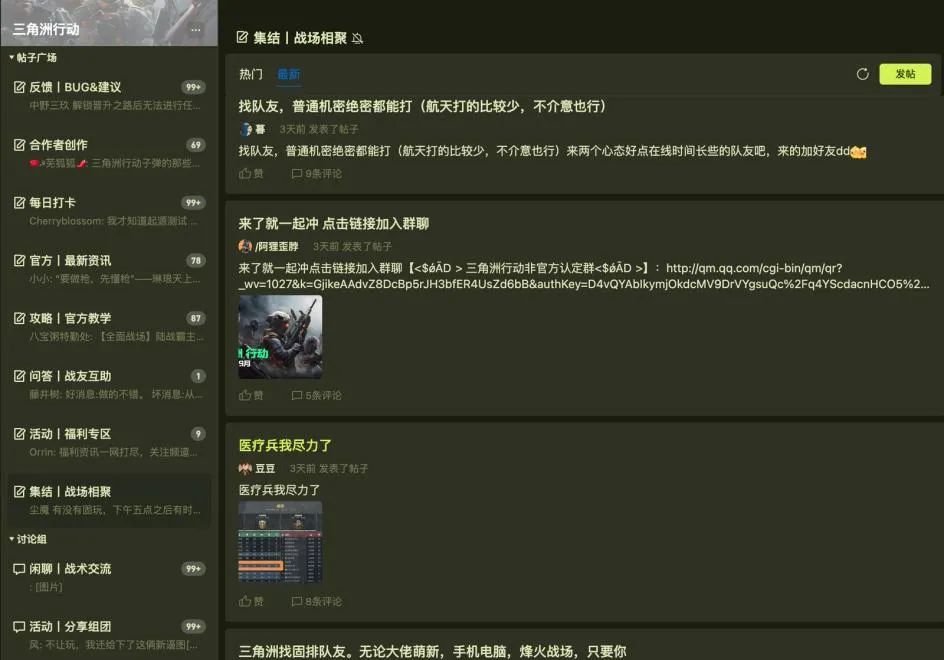Open 9条评论 on the 找队友 post
This screenshot has height=660, width=944.
(317, 174)
